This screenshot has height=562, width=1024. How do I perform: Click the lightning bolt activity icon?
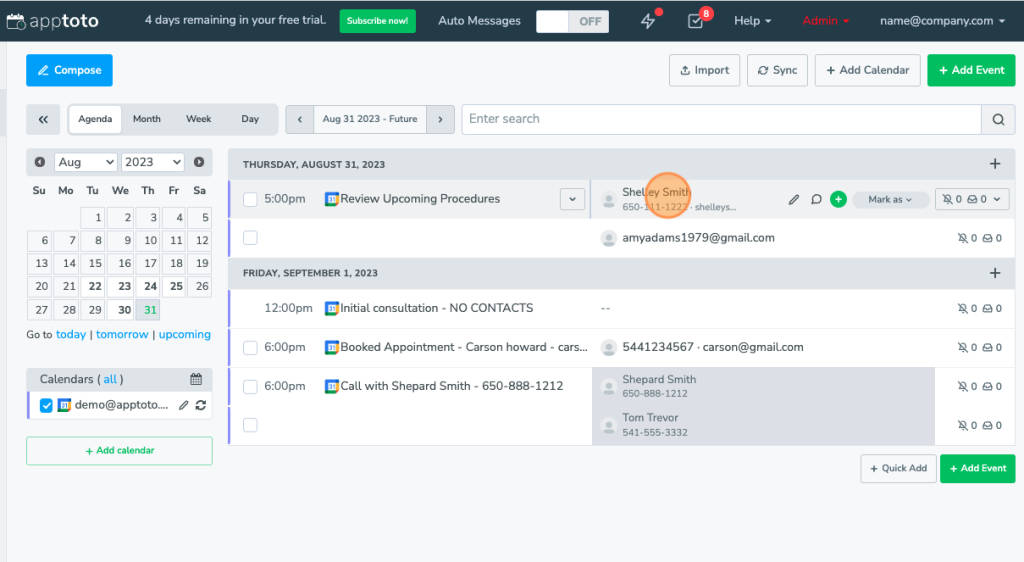click(647, 21)
